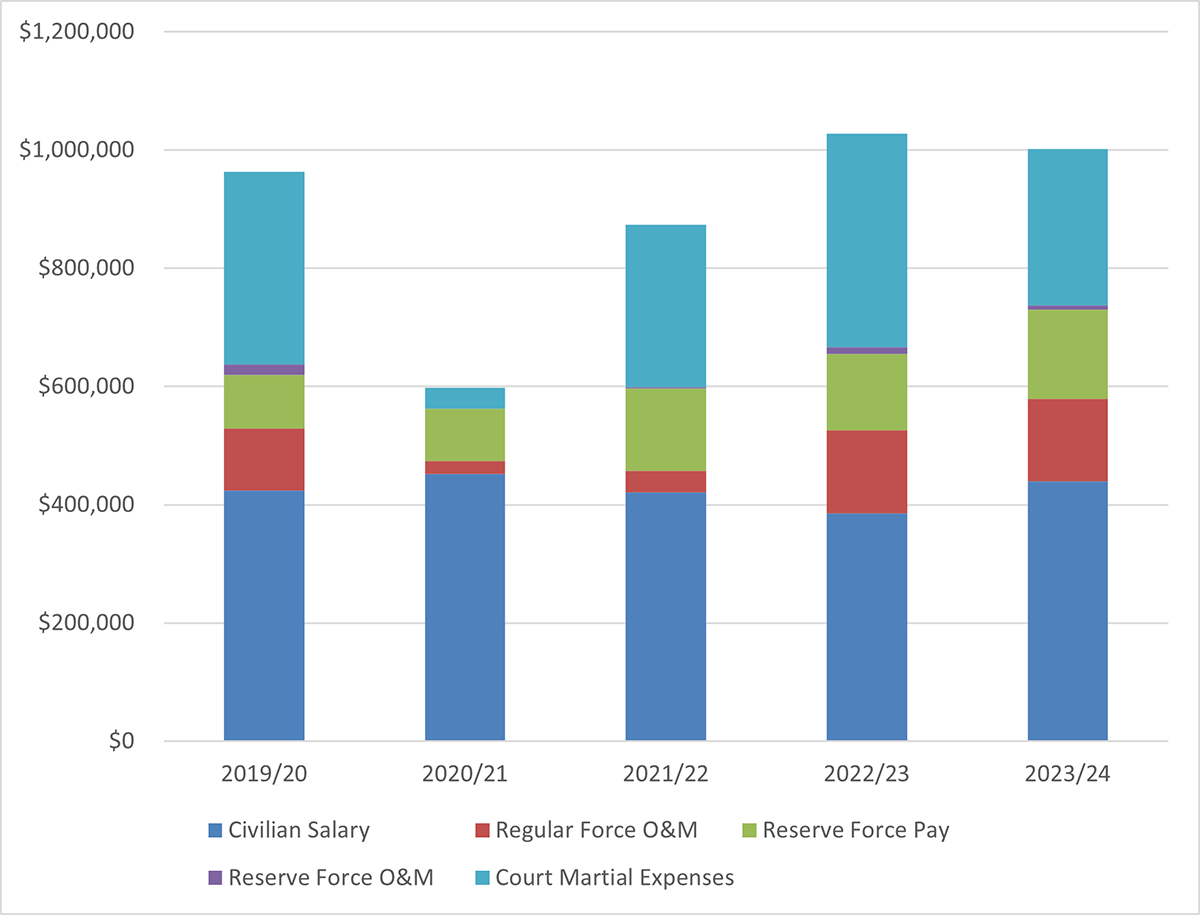Click the 2020/21 x-axis category label

click(x=465, y=774)
